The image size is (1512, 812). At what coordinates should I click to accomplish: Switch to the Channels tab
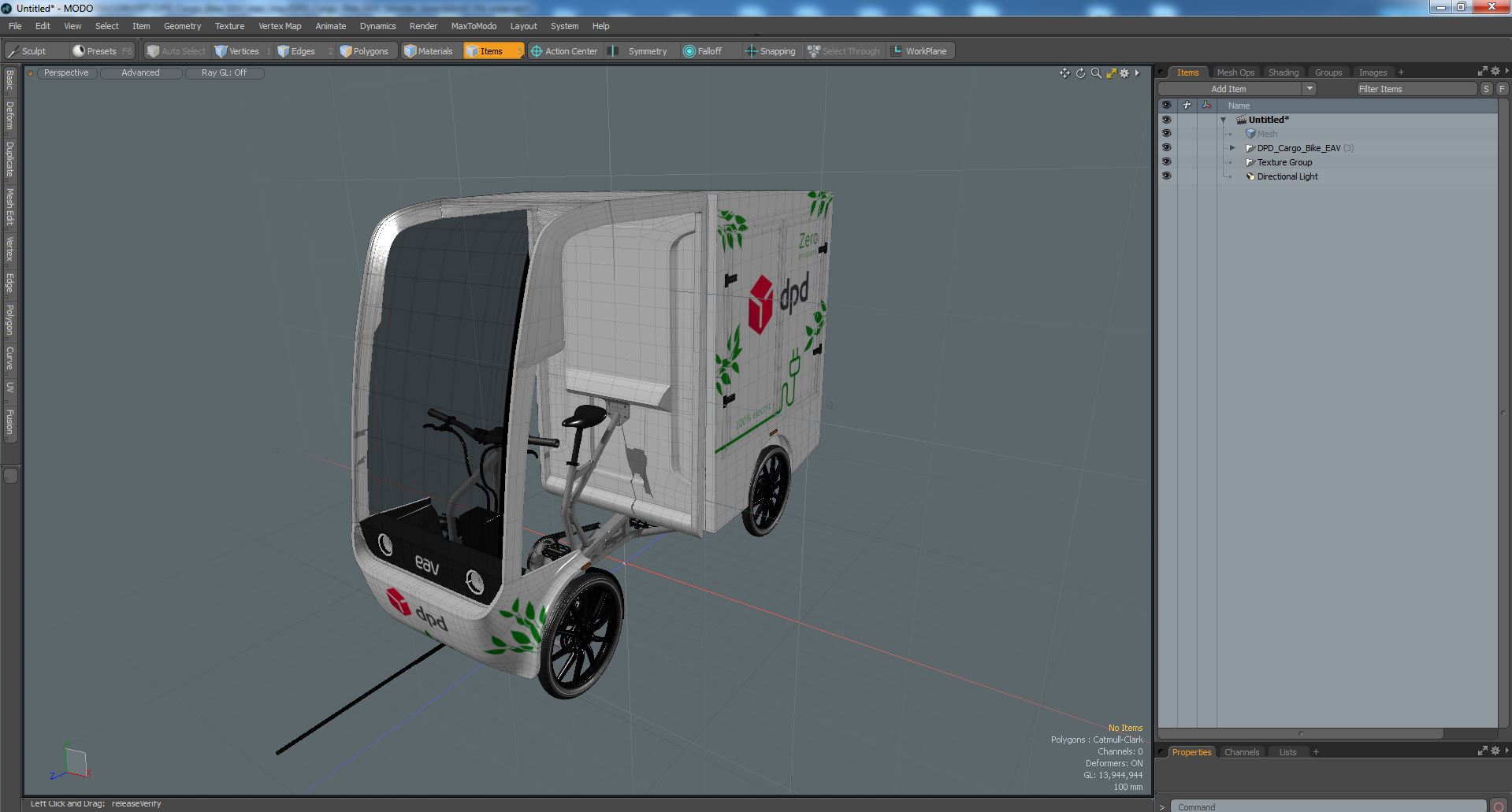[x=1241, y=752]
